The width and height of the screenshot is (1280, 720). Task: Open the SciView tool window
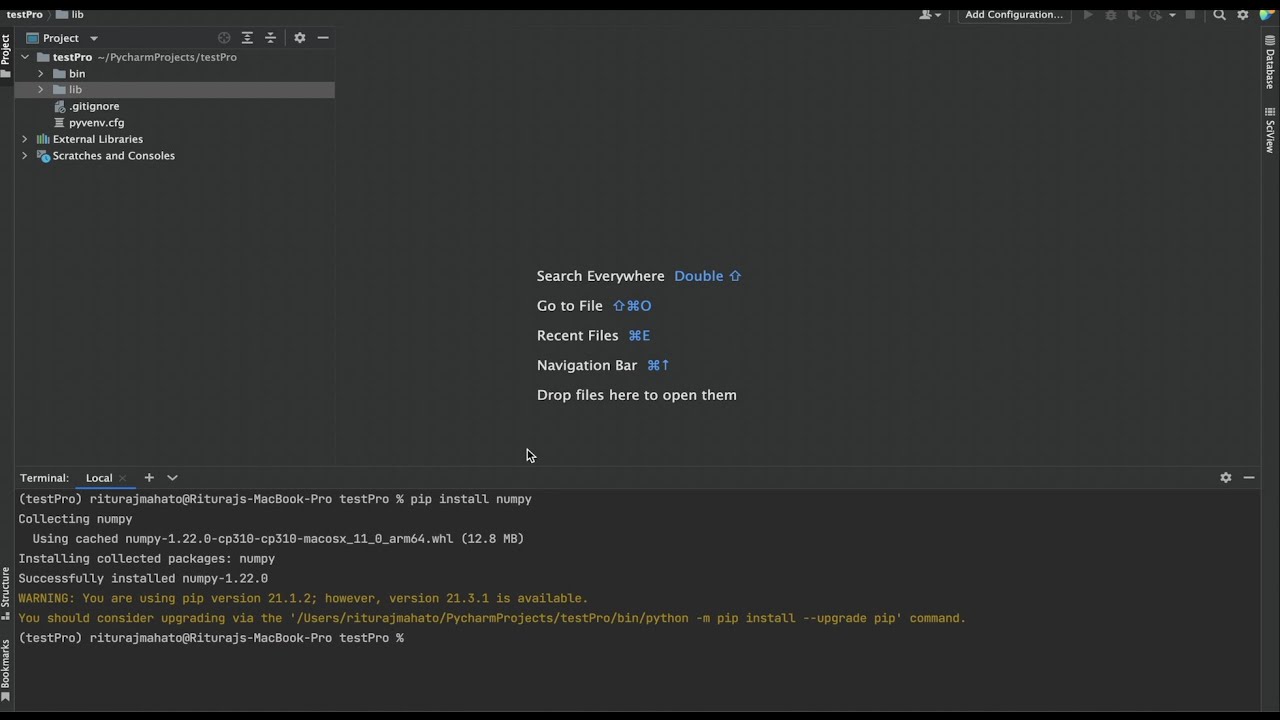(1270, 130)
